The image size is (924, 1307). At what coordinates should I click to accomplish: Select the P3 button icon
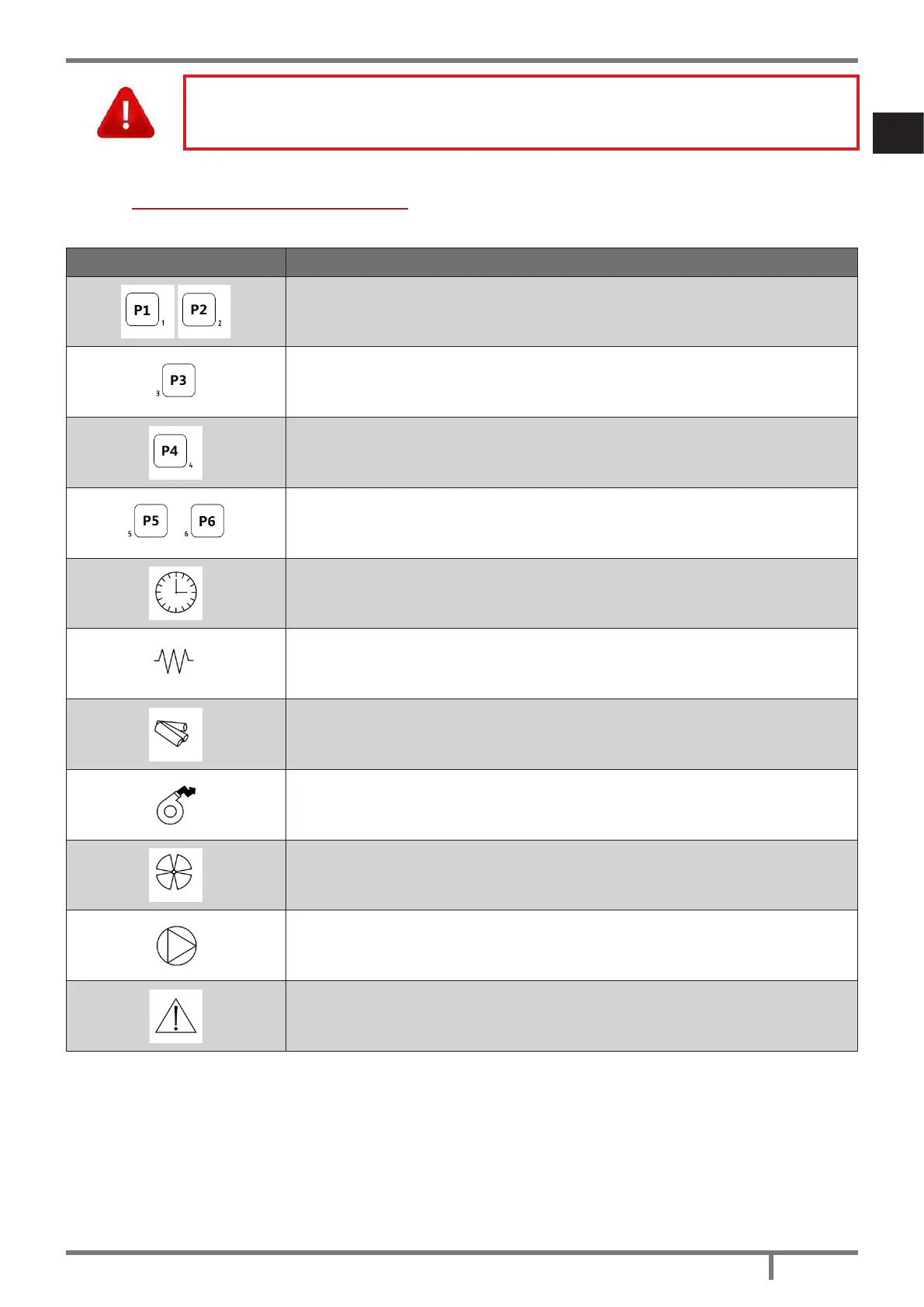pyautogui.click(x=178, y=380)
